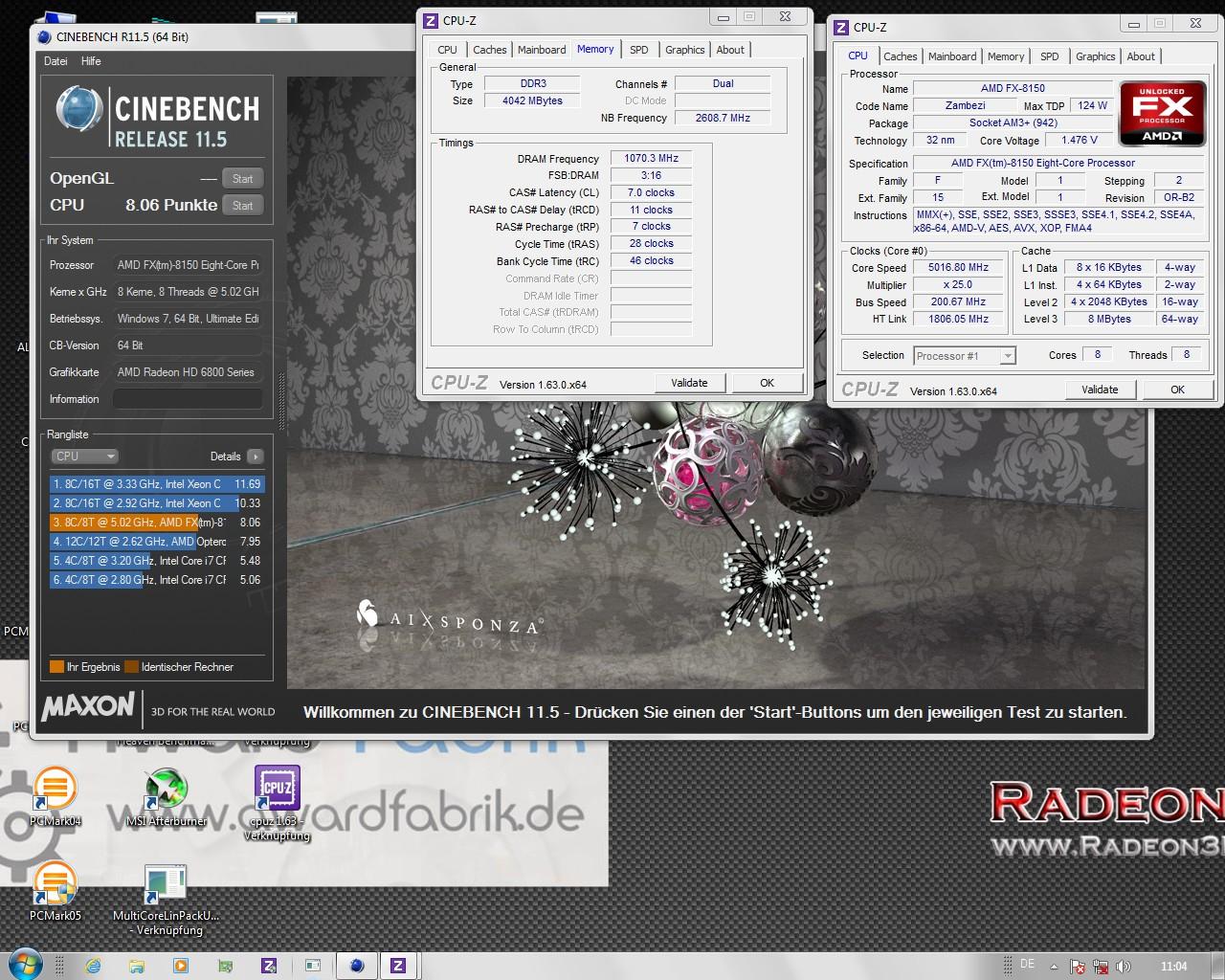Image resolution: width=1225 pixels, height=980 pixels.
Task: Click Cinebench Prozessor field AMD FX-8150
Action: tap(188, 265)
